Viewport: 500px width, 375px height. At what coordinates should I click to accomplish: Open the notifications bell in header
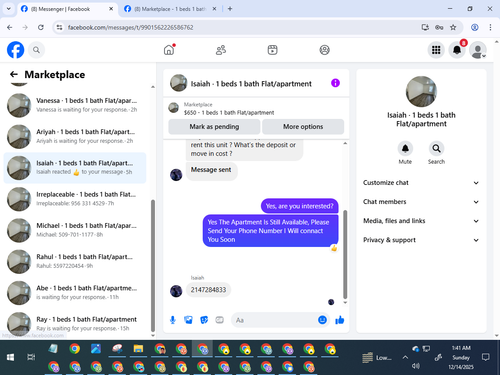coord(457,50)
